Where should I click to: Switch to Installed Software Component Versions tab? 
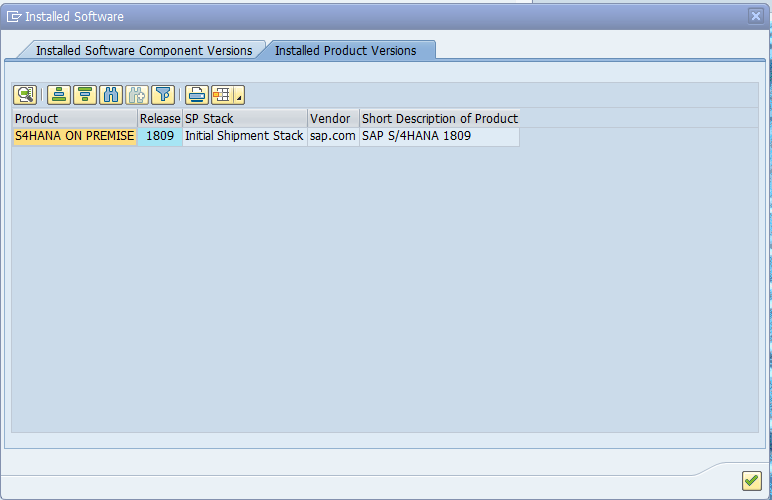tap(144, 50)
